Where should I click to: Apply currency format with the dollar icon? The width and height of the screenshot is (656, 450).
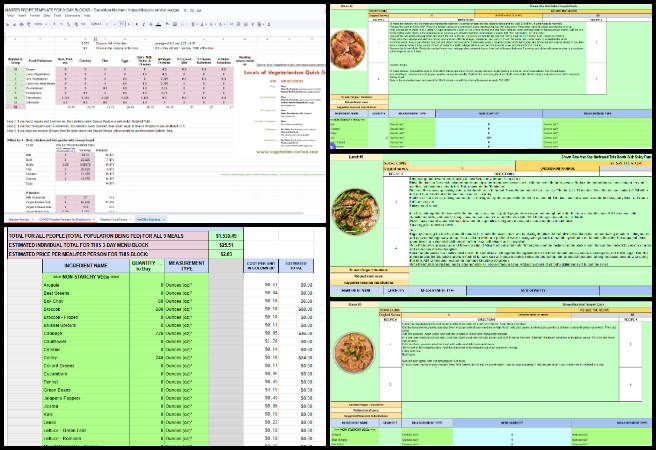coord(54,24)
